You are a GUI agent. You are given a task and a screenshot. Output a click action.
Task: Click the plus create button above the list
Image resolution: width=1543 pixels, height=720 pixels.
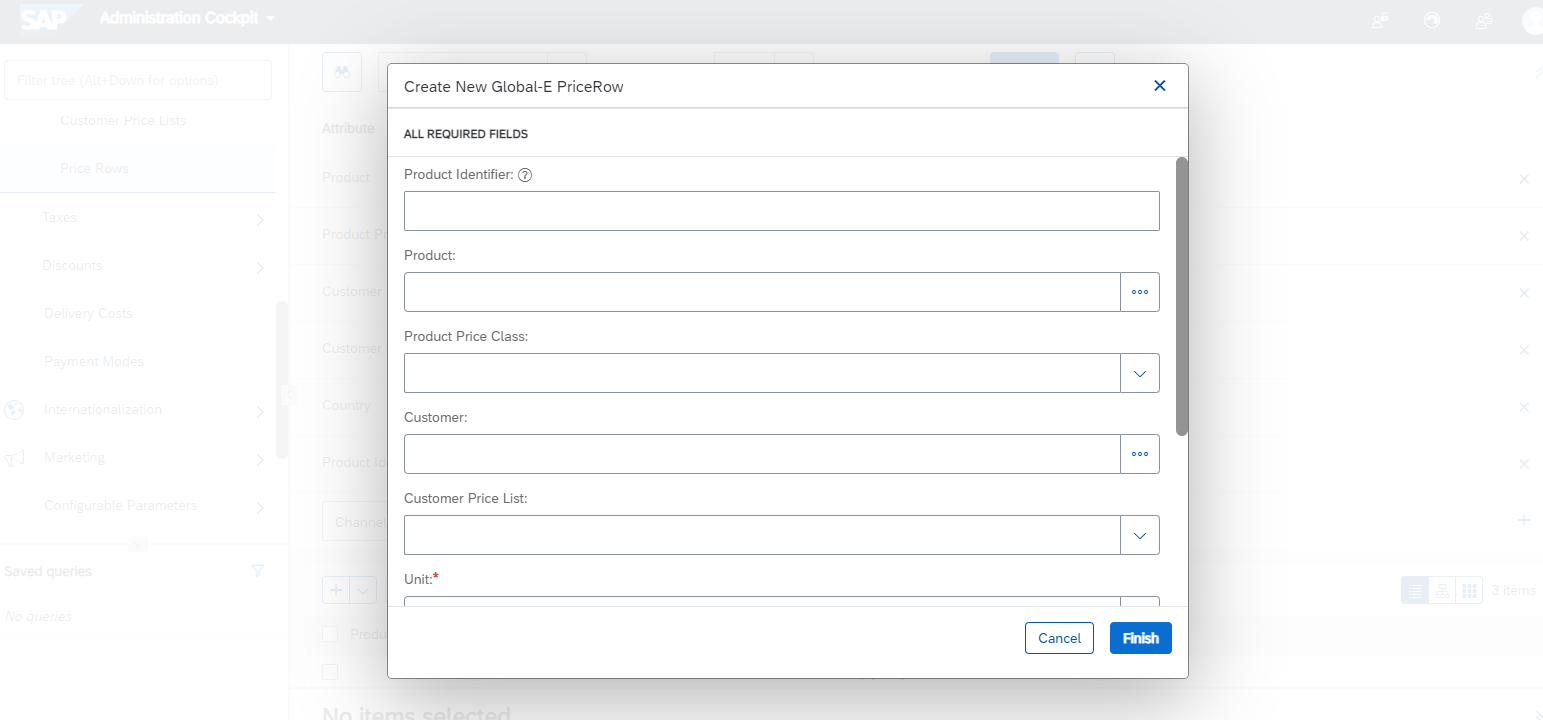coord(336,590)
